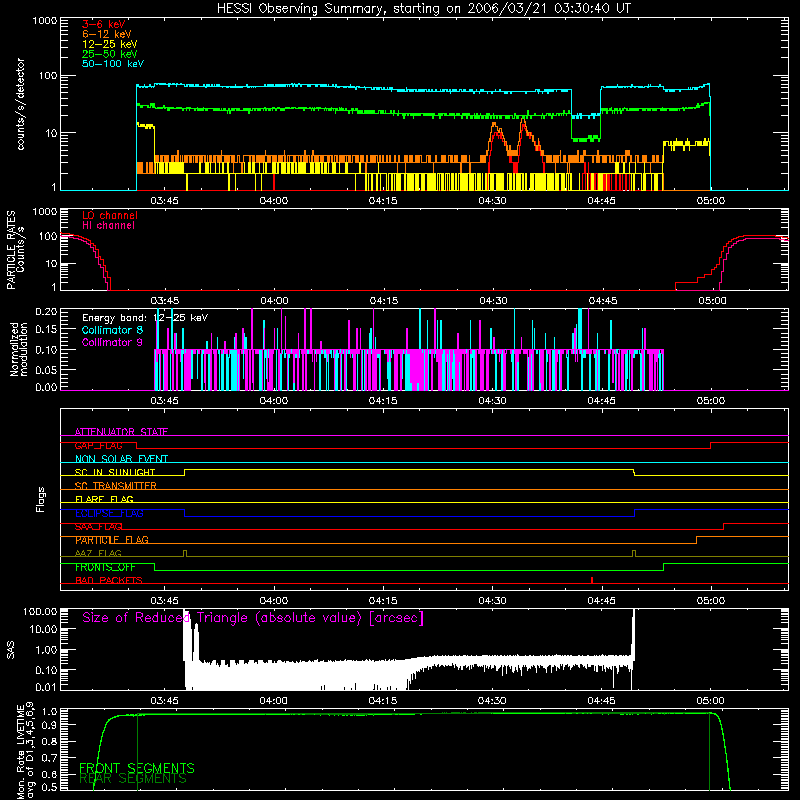This screenshot has width=800, height=800.
Task: Select the '0.9' tick on the livetime axis
Action: 51,725
